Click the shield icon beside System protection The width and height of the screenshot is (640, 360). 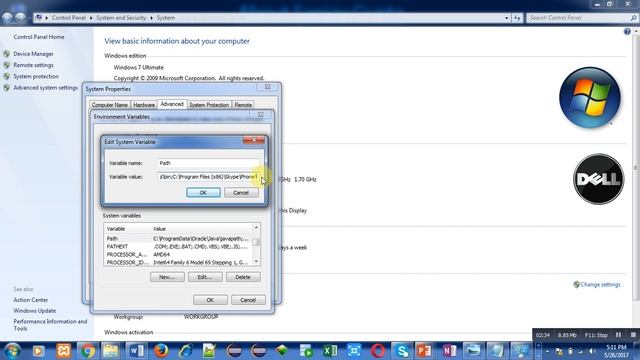pyautogui.click(x=7, y=76)
